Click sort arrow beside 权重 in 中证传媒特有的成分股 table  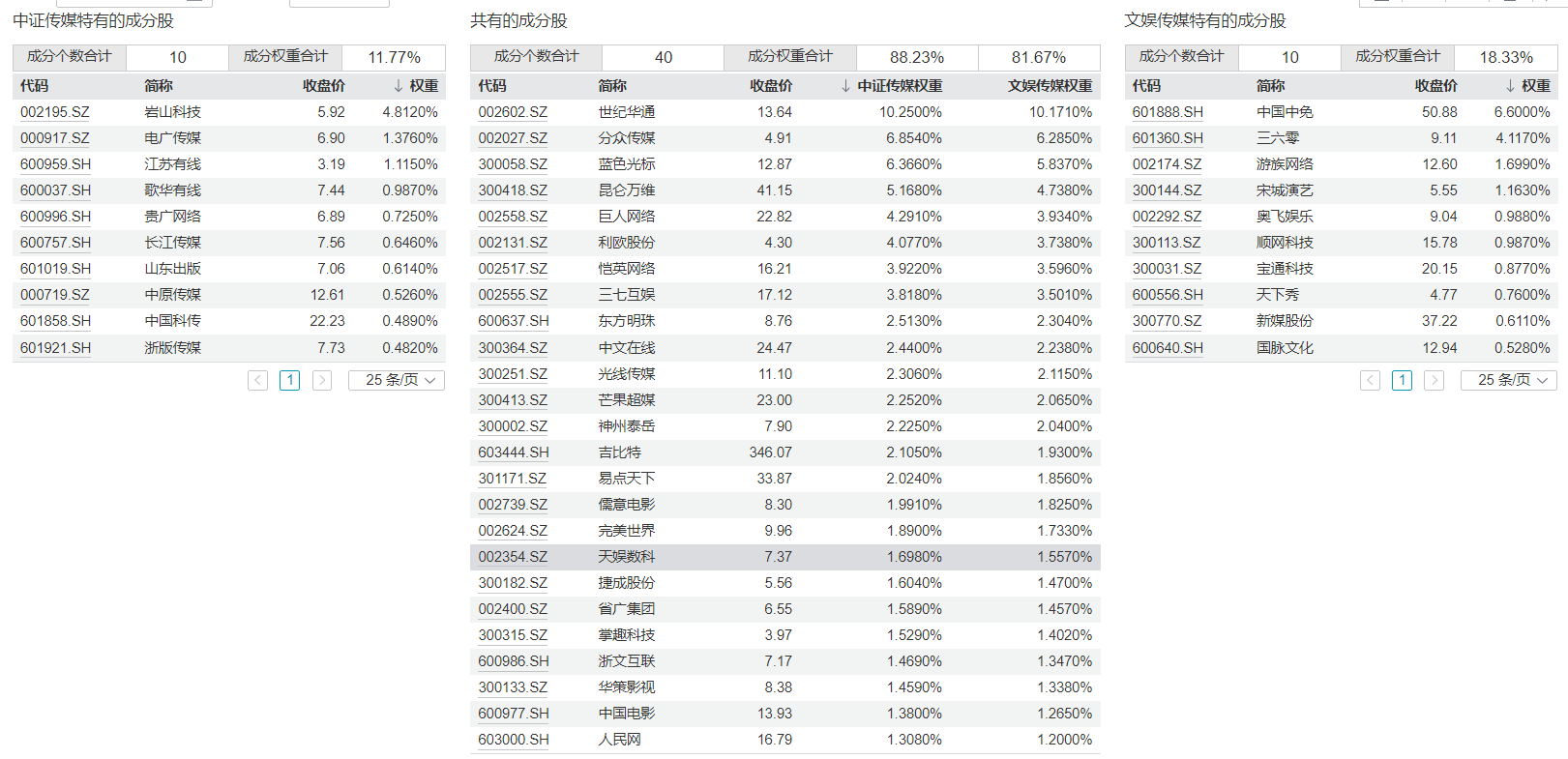click(399, 86)
